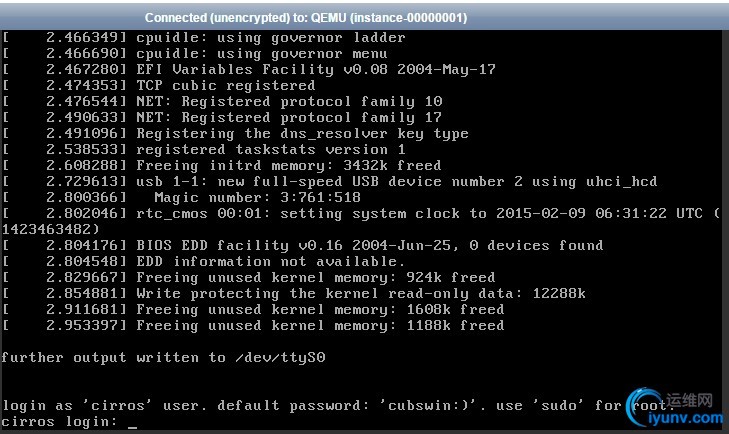
Task: Click the 'protocol family 17' log line
Action: (x=222, y=117)
